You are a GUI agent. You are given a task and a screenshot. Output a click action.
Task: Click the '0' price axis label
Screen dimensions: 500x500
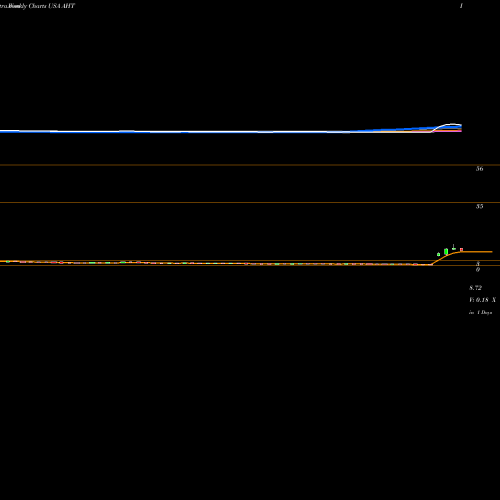pyautogui.click(x=478, y=270)
